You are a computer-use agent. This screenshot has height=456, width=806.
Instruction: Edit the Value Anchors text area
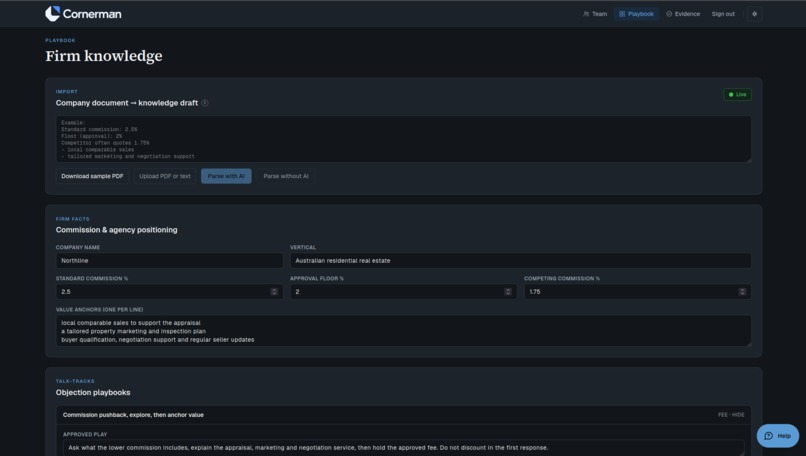404,331
